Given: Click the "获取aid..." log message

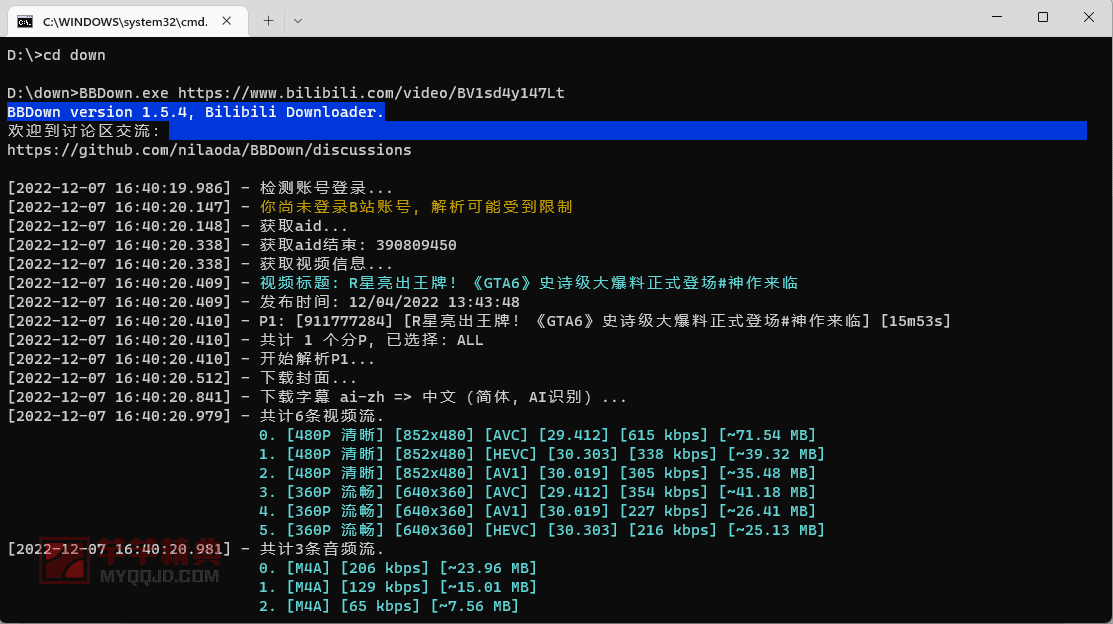Looking at the screenshot, I should 304,226.
